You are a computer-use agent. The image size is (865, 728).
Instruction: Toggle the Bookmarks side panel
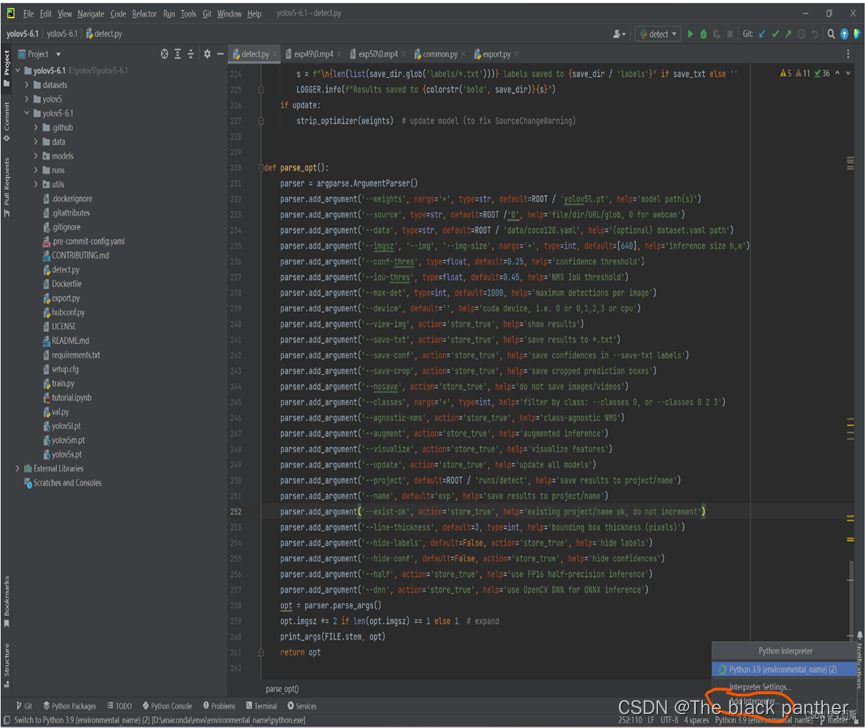pyautogui.click(x=6, y=597)
